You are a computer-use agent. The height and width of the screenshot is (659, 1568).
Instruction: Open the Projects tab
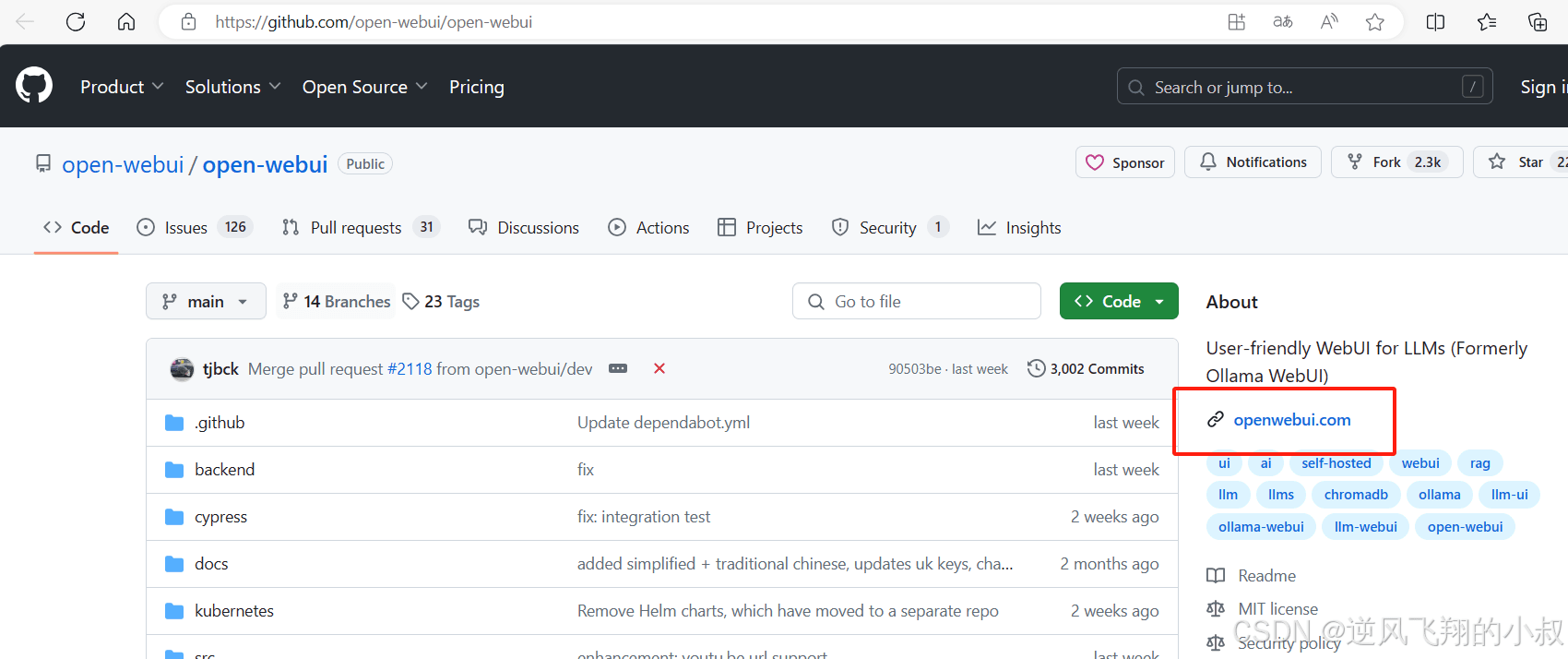tap(760, 228)
